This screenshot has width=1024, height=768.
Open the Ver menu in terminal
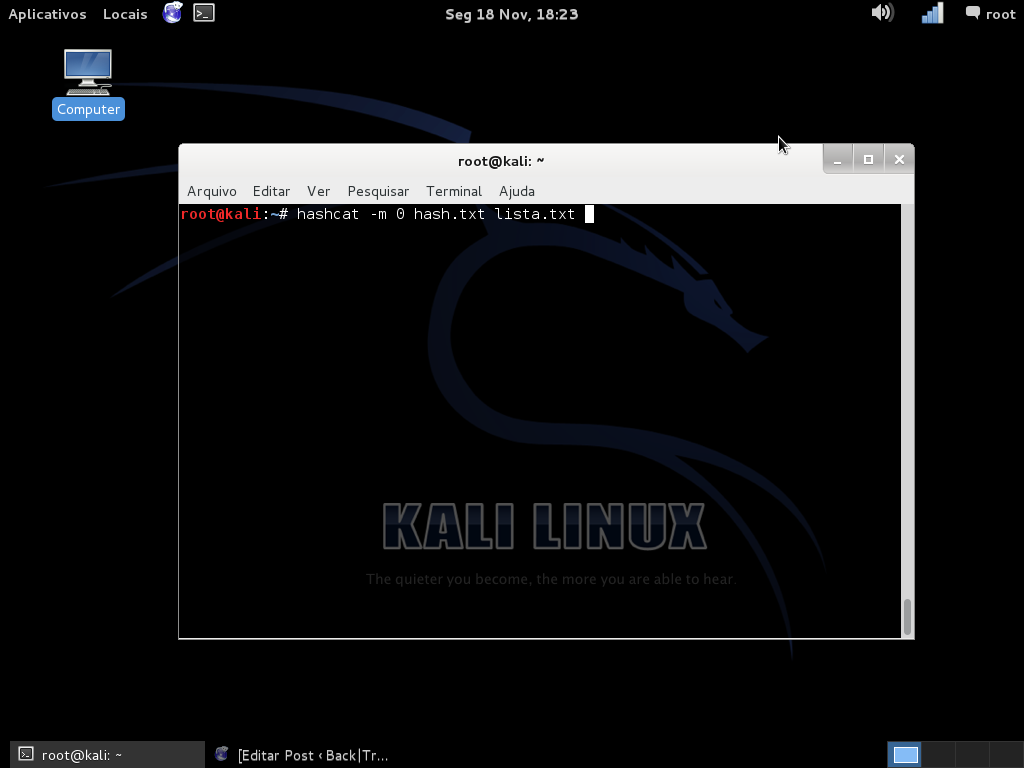[x=319, y=191]
